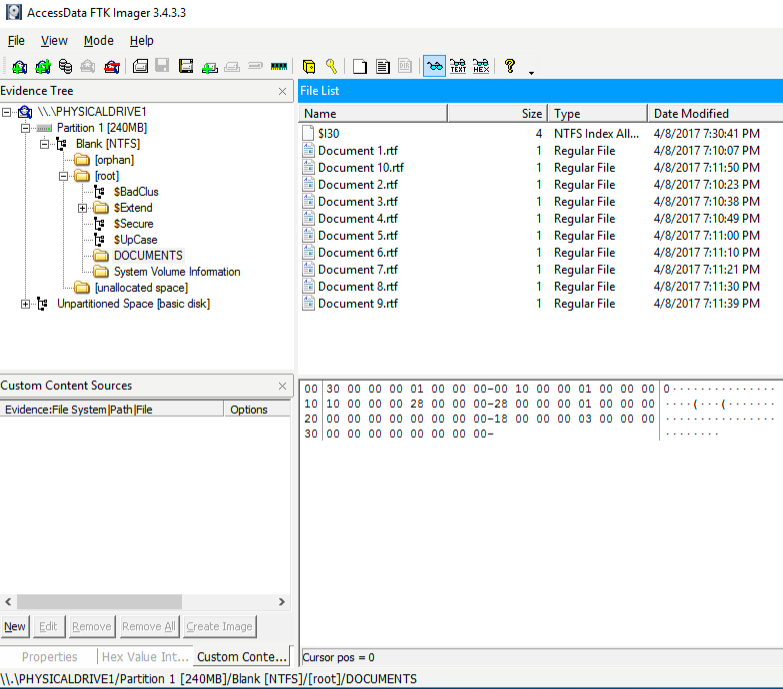Open Image Mounting from the toolbar

click(x=65, y=67)
